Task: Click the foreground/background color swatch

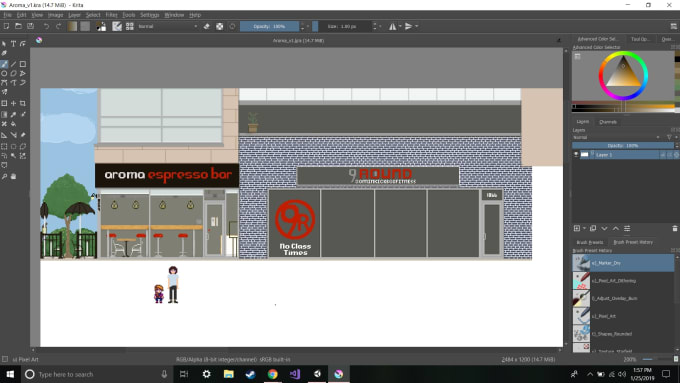Action: coord(101,26)
